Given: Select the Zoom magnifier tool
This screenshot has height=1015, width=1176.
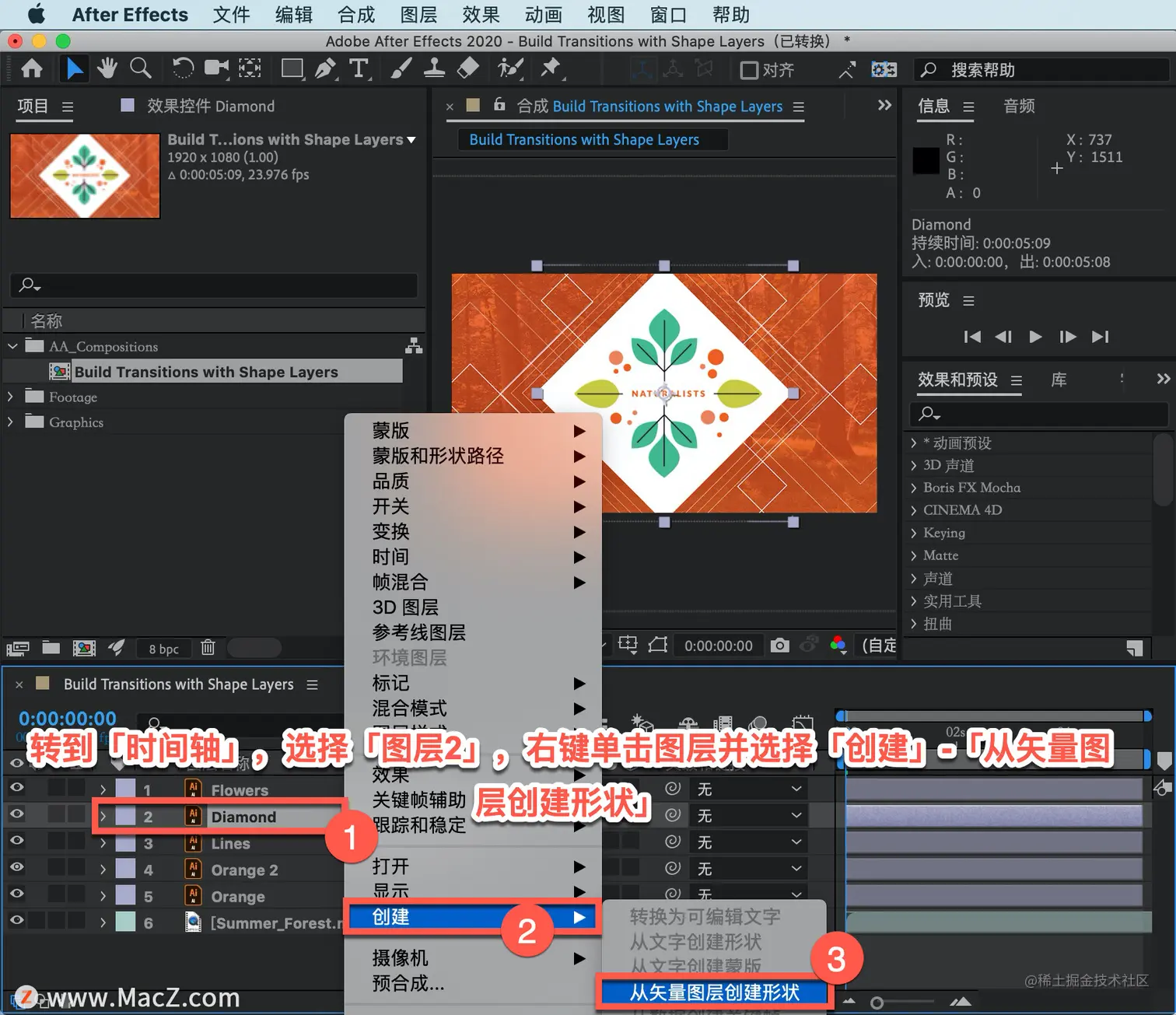Looking at the screenshot, I should tap(141, 69).
